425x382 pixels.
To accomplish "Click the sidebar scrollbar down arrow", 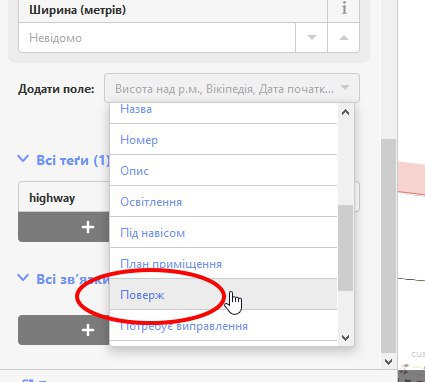I will pyautogui.click(x=388, y=361).
